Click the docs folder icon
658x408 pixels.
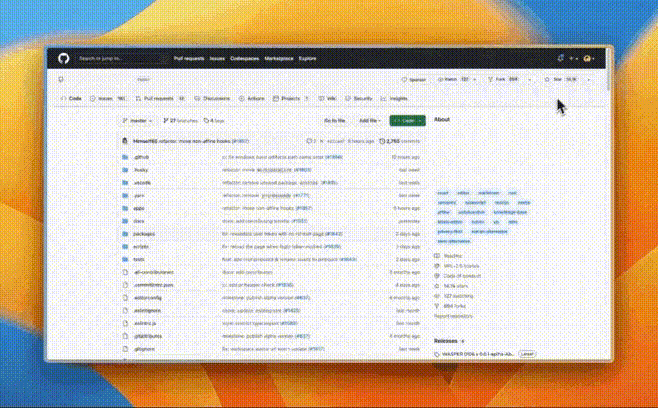pos(125,221)
